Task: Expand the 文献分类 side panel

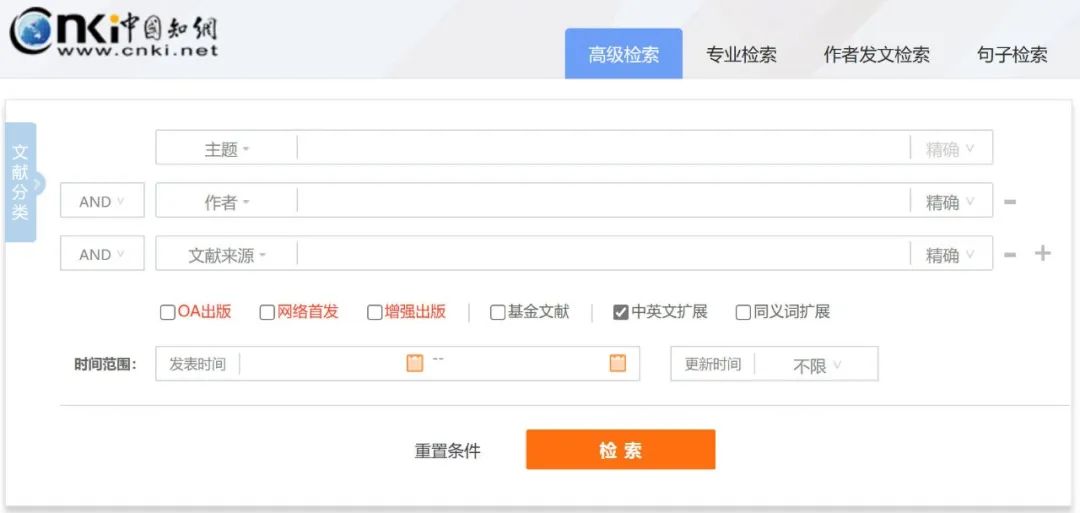Action: coord(21,183)
